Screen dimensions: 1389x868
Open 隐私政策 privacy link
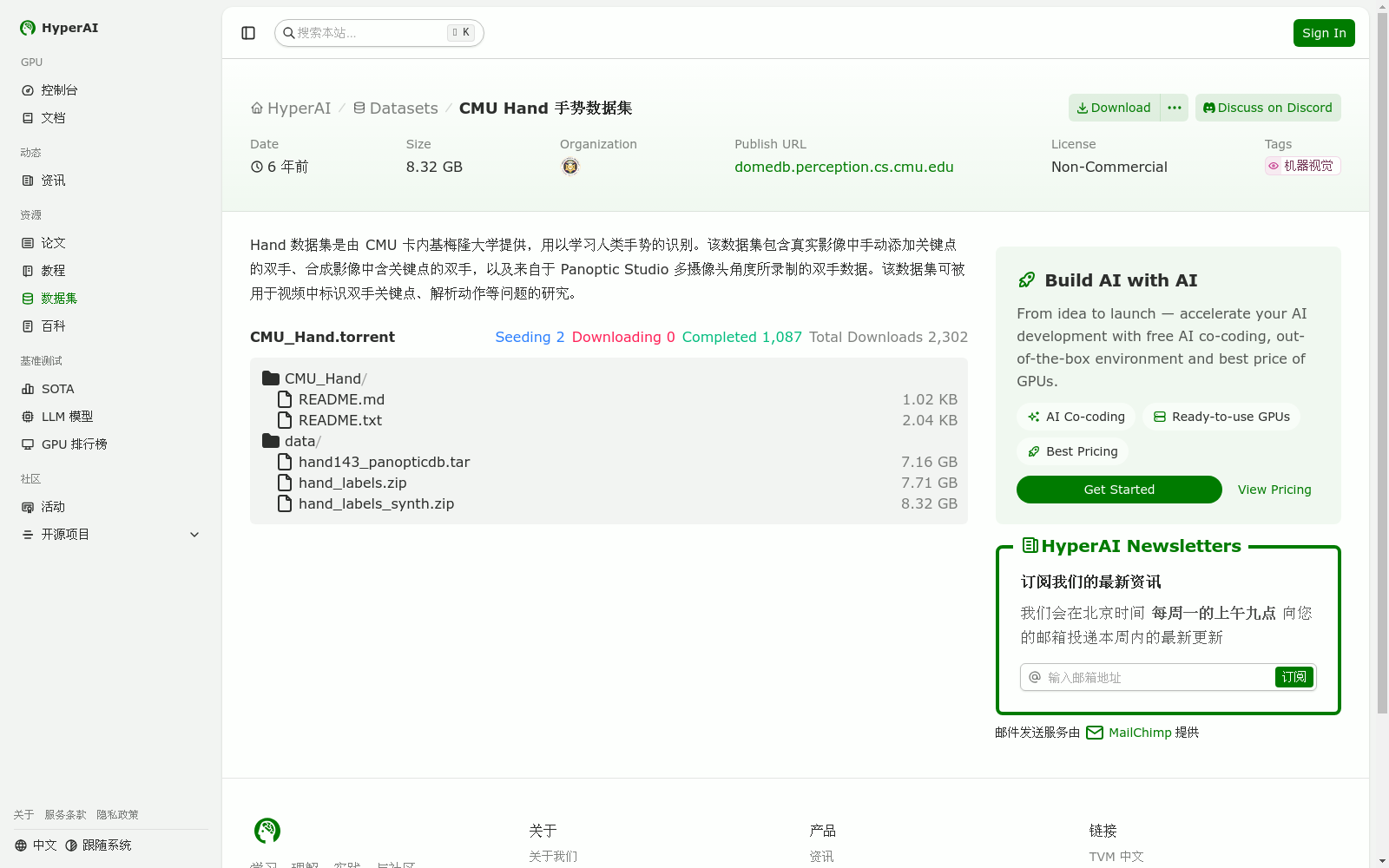pos(117,815)
